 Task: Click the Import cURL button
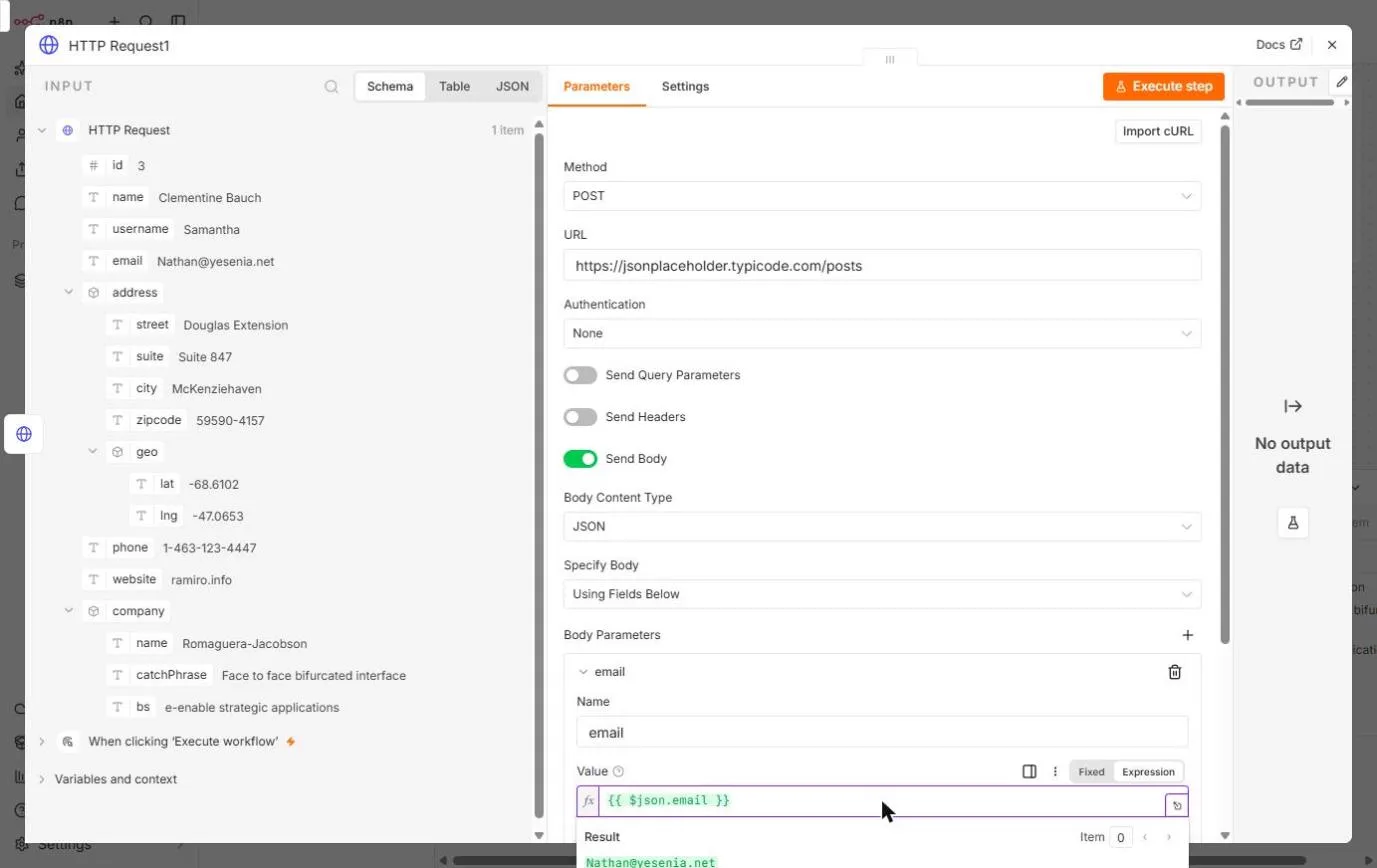(1158, 131)
